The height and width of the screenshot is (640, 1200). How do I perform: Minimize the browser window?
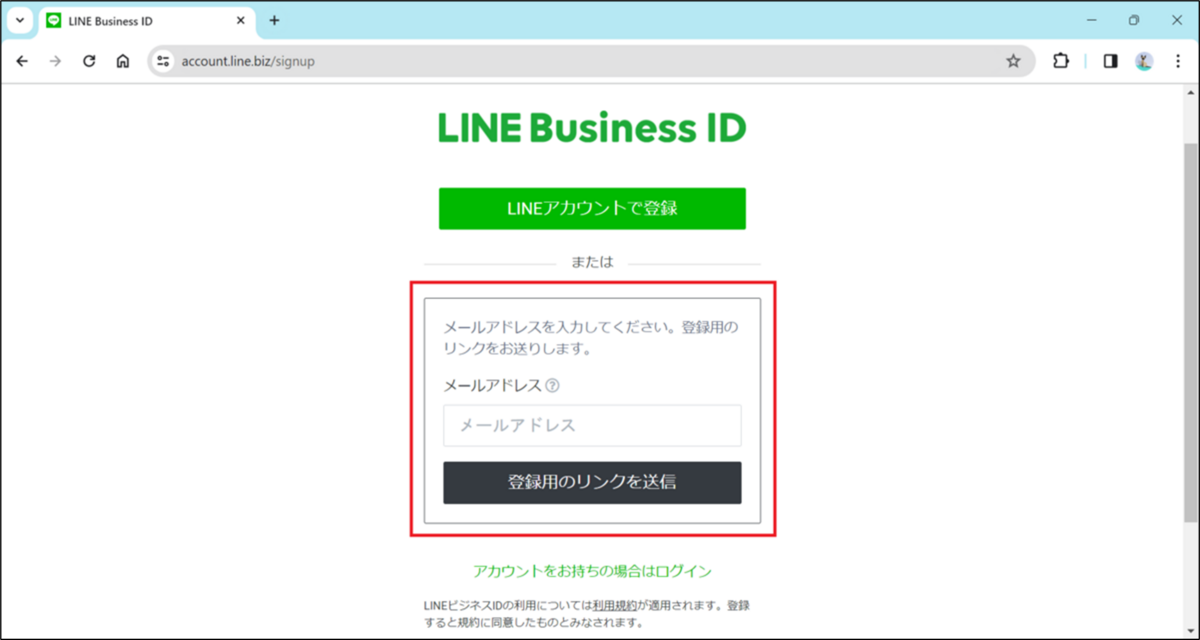1091,20
